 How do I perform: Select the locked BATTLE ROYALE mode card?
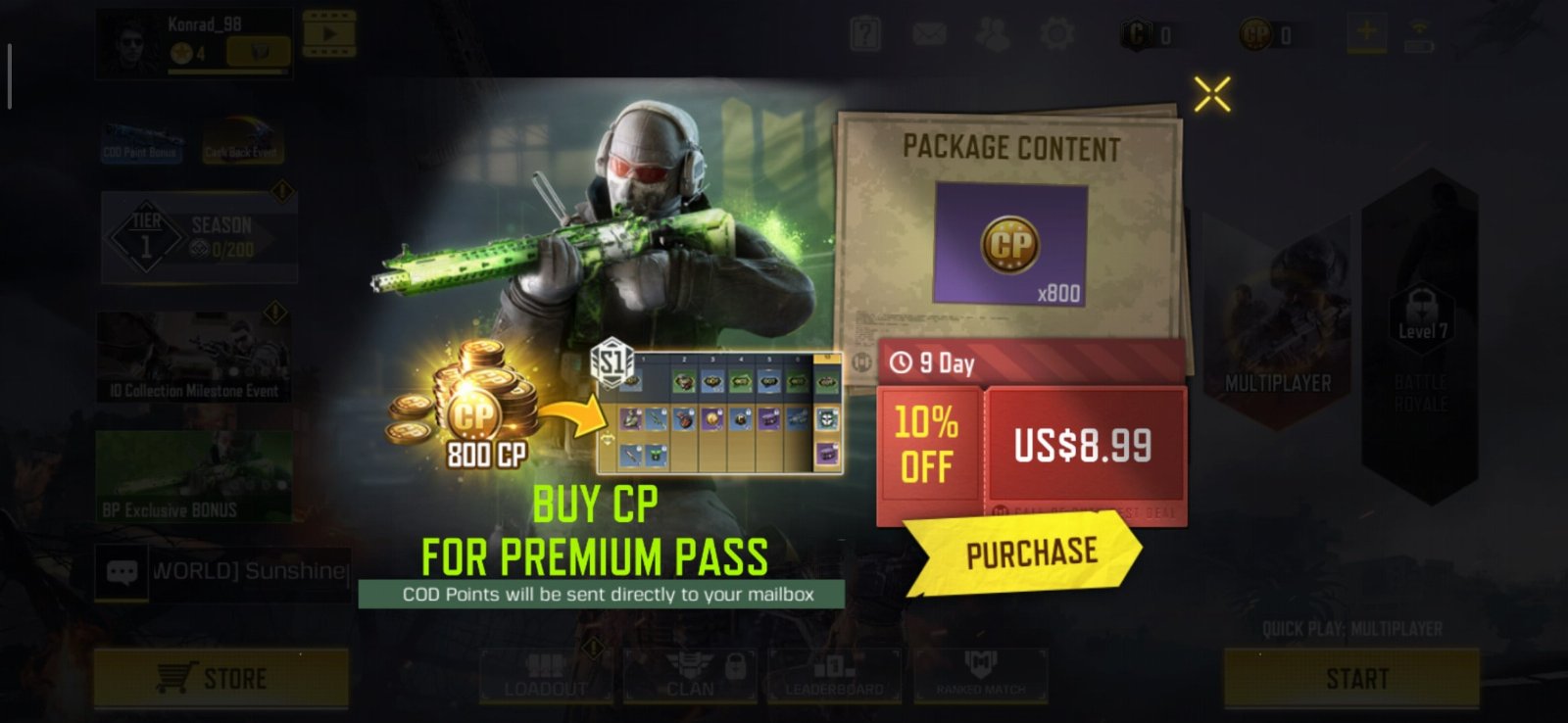point(1420,336)
